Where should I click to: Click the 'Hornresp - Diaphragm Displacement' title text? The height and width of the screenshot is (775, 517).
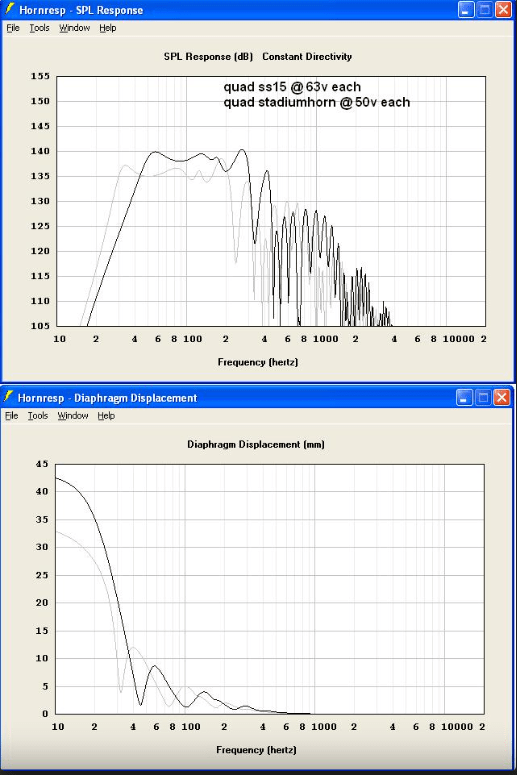107,398
